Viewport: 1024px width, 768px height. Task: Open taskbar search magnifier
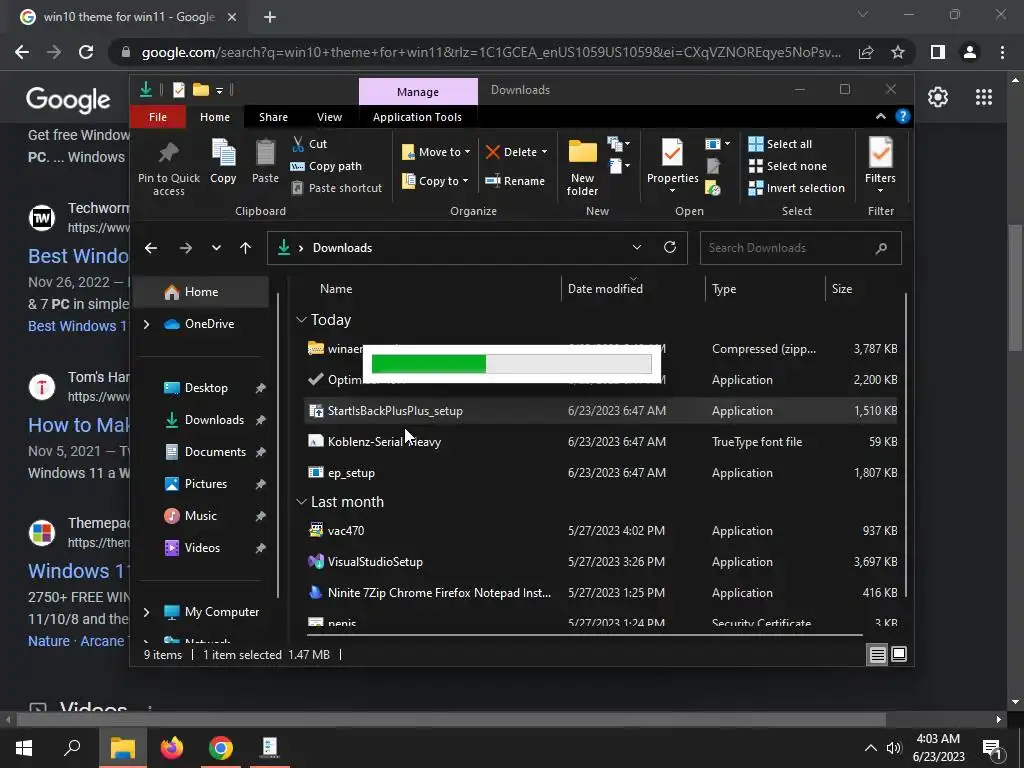(x=72, y=747)
